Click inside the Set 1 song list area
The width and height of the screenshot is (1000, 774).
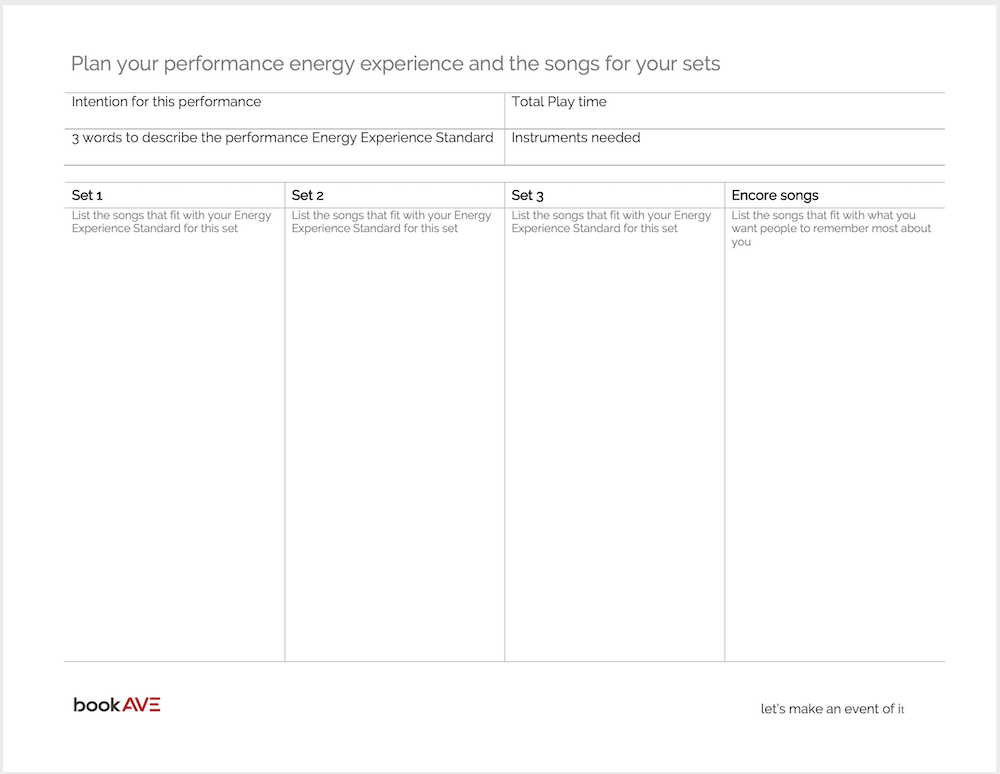point(174,446)
